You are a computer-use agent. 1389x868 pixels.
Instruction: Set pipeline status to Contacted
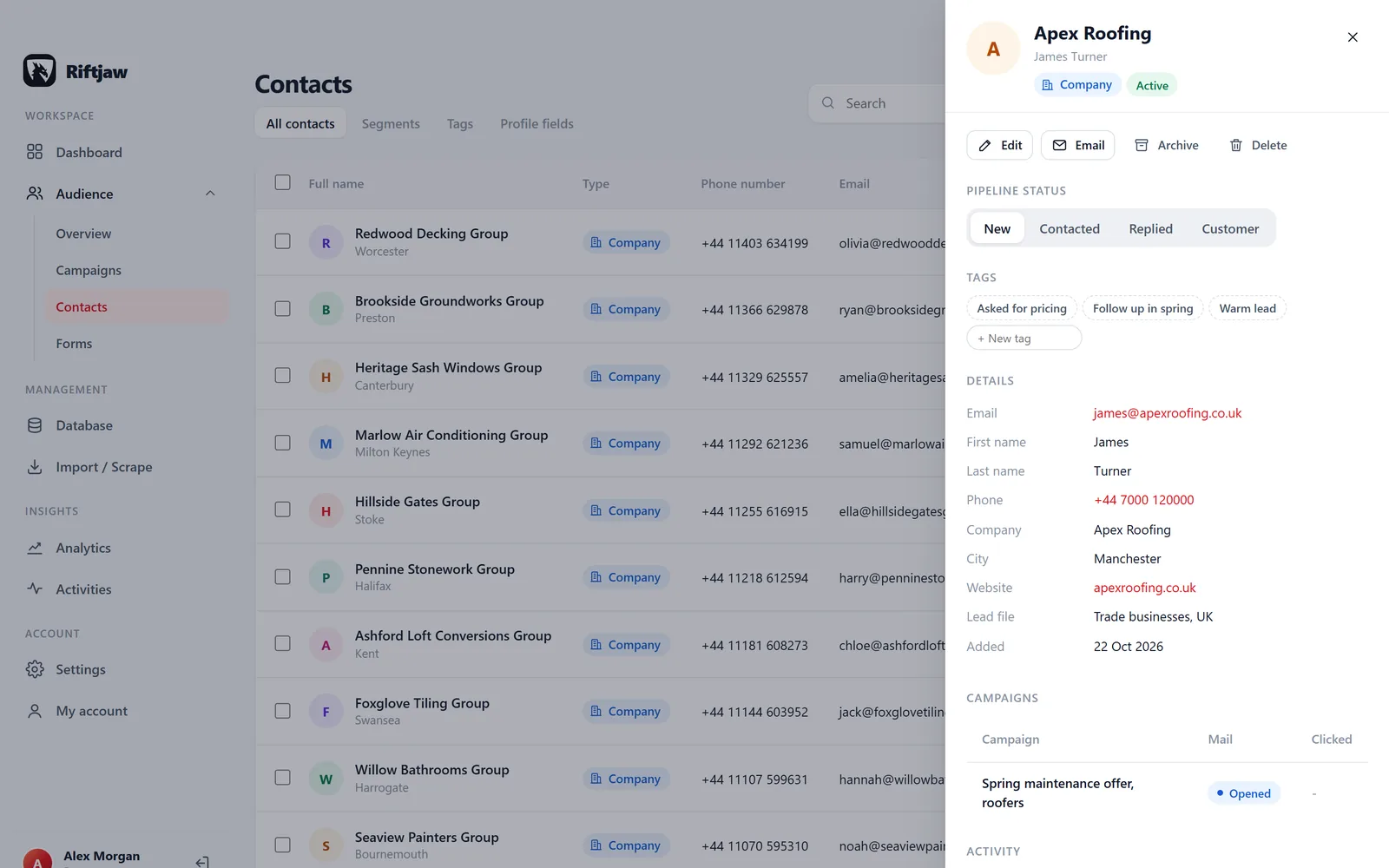[x=1070, y=228]
